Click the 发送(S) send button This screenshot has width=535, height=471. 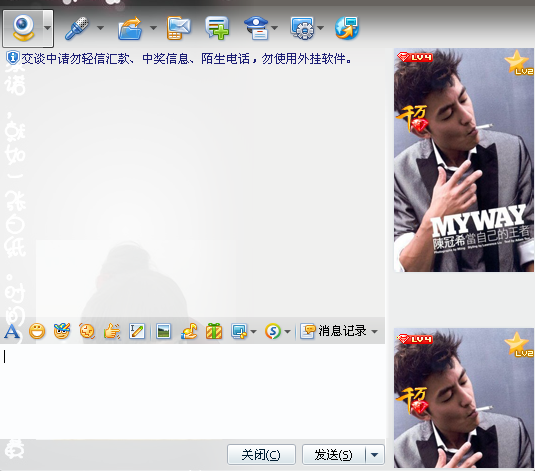tap(334, 455)
